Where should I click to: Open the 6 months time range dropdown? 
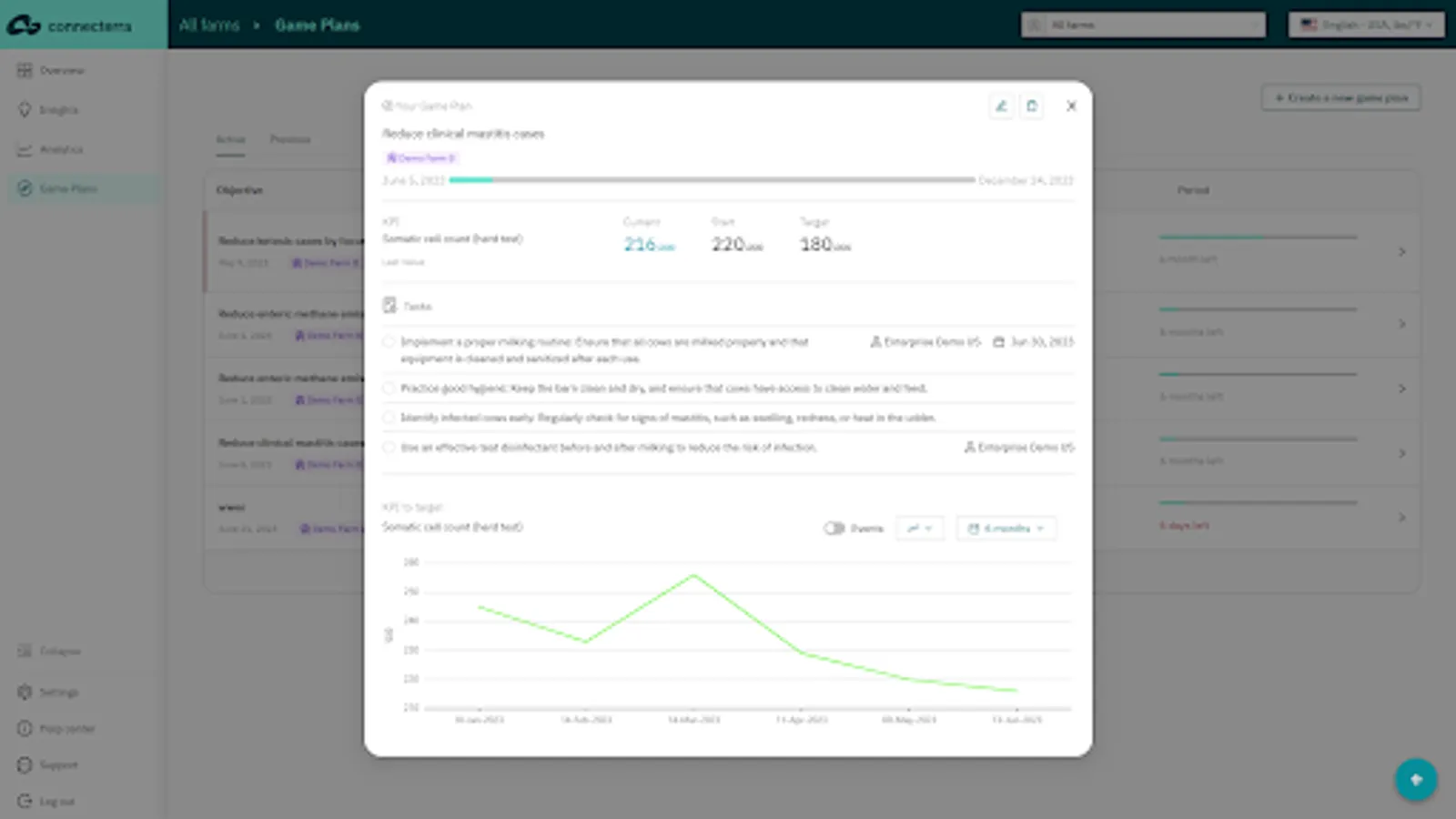pos(1006,528)
